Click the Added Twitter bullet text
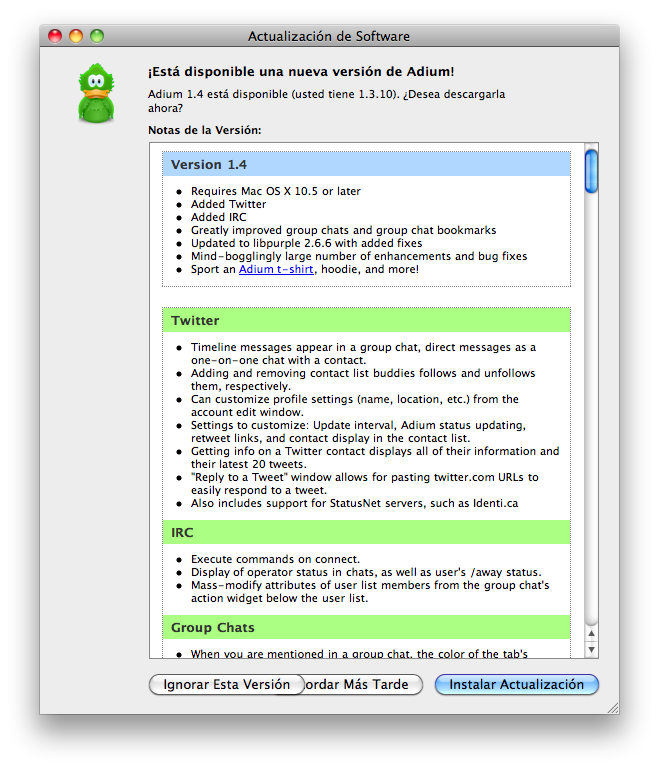The width and height of the screenshot is (659, 769). pyautogui.click(x=228, y=204)
